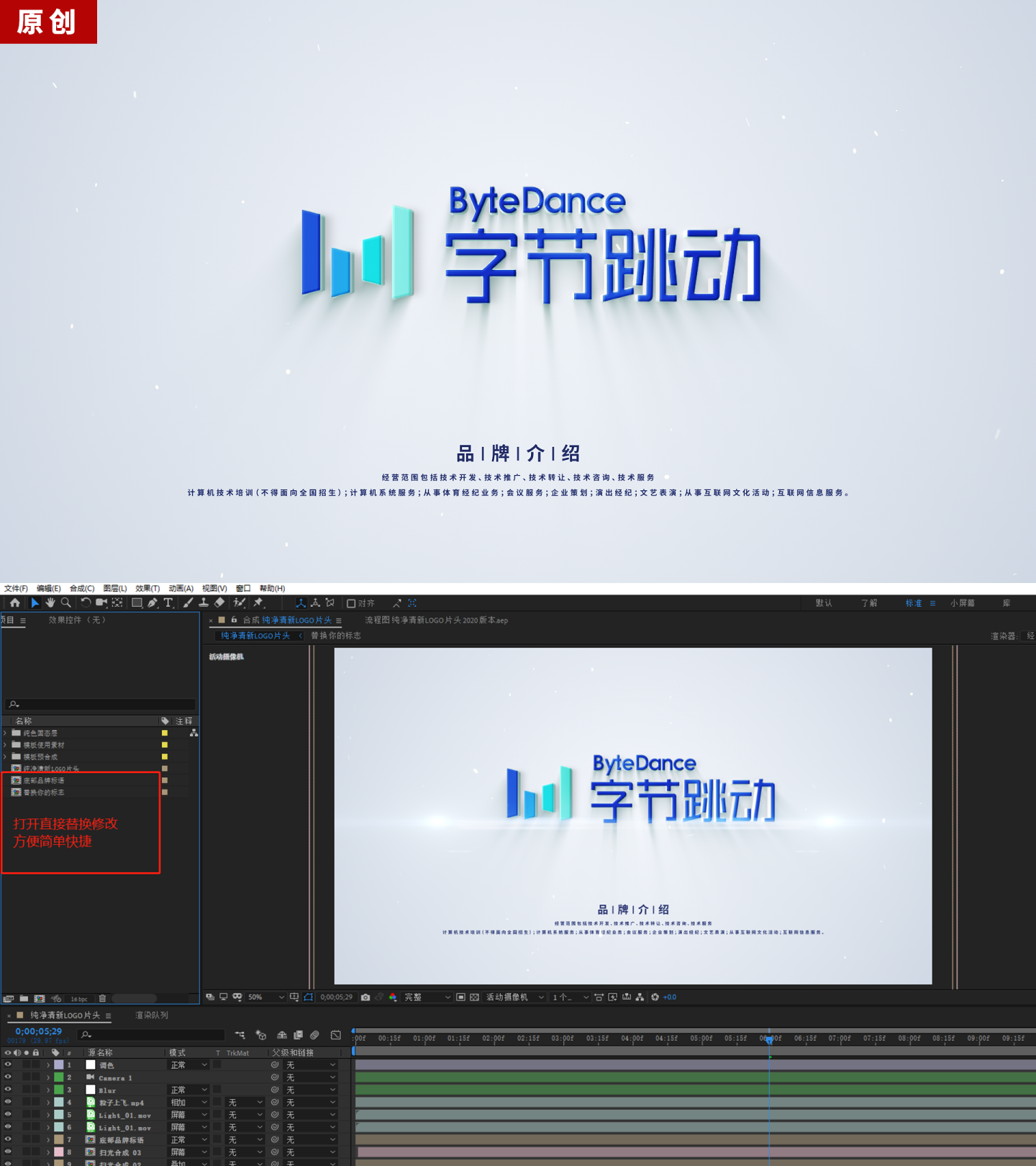Switch to 效果控件 panel tab

(77, 620)
